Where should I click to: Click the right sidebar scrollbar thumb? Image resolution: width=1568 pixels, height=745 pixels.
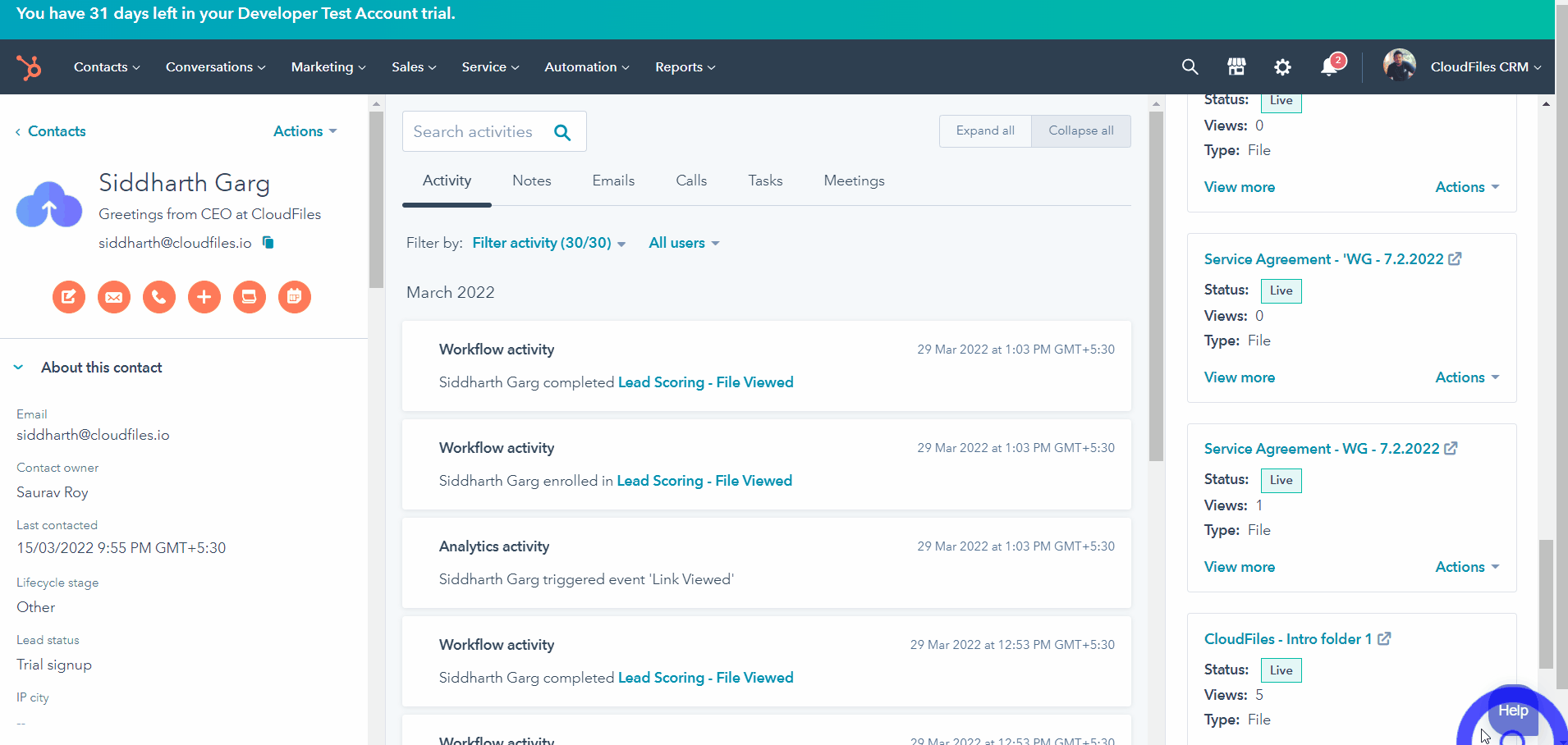pyautogui.click(x=1546, y=604)
